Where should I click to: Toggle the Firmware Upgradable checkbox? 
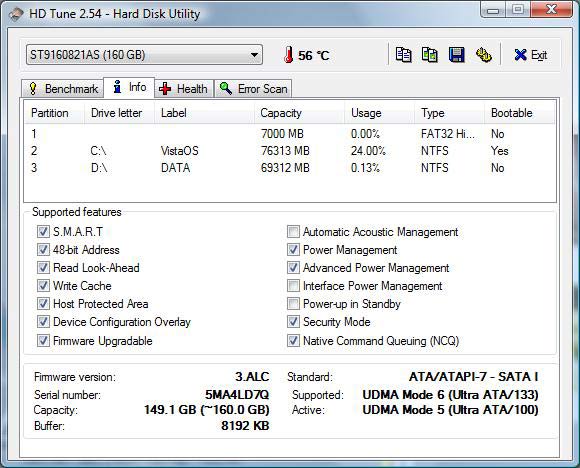tap(43, 340)
